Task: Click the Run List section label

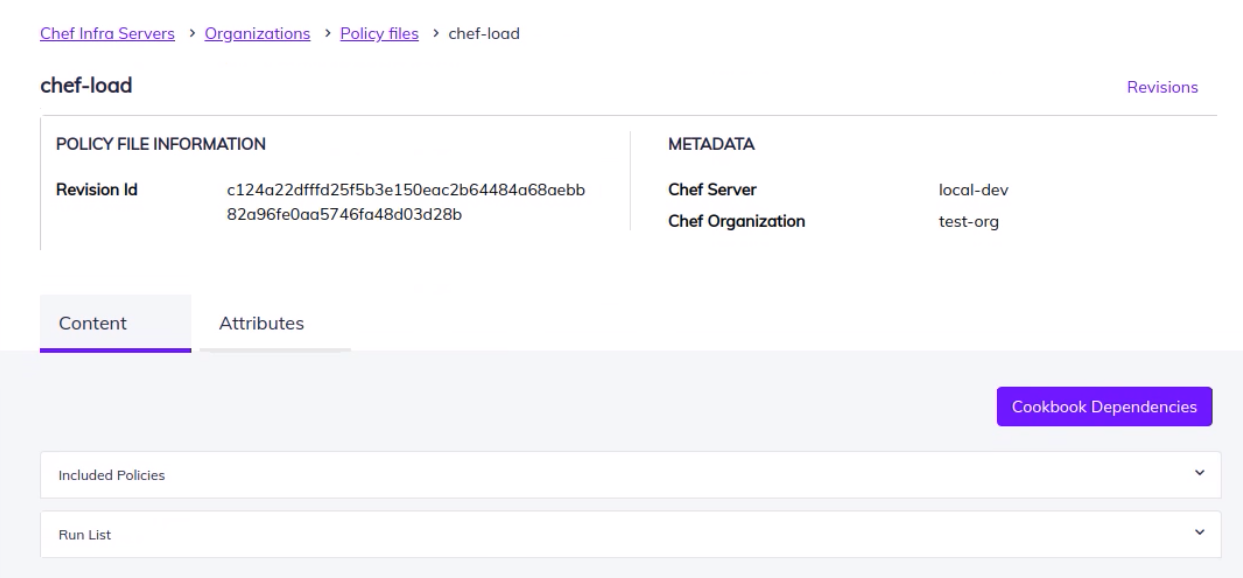Action: 83,535
